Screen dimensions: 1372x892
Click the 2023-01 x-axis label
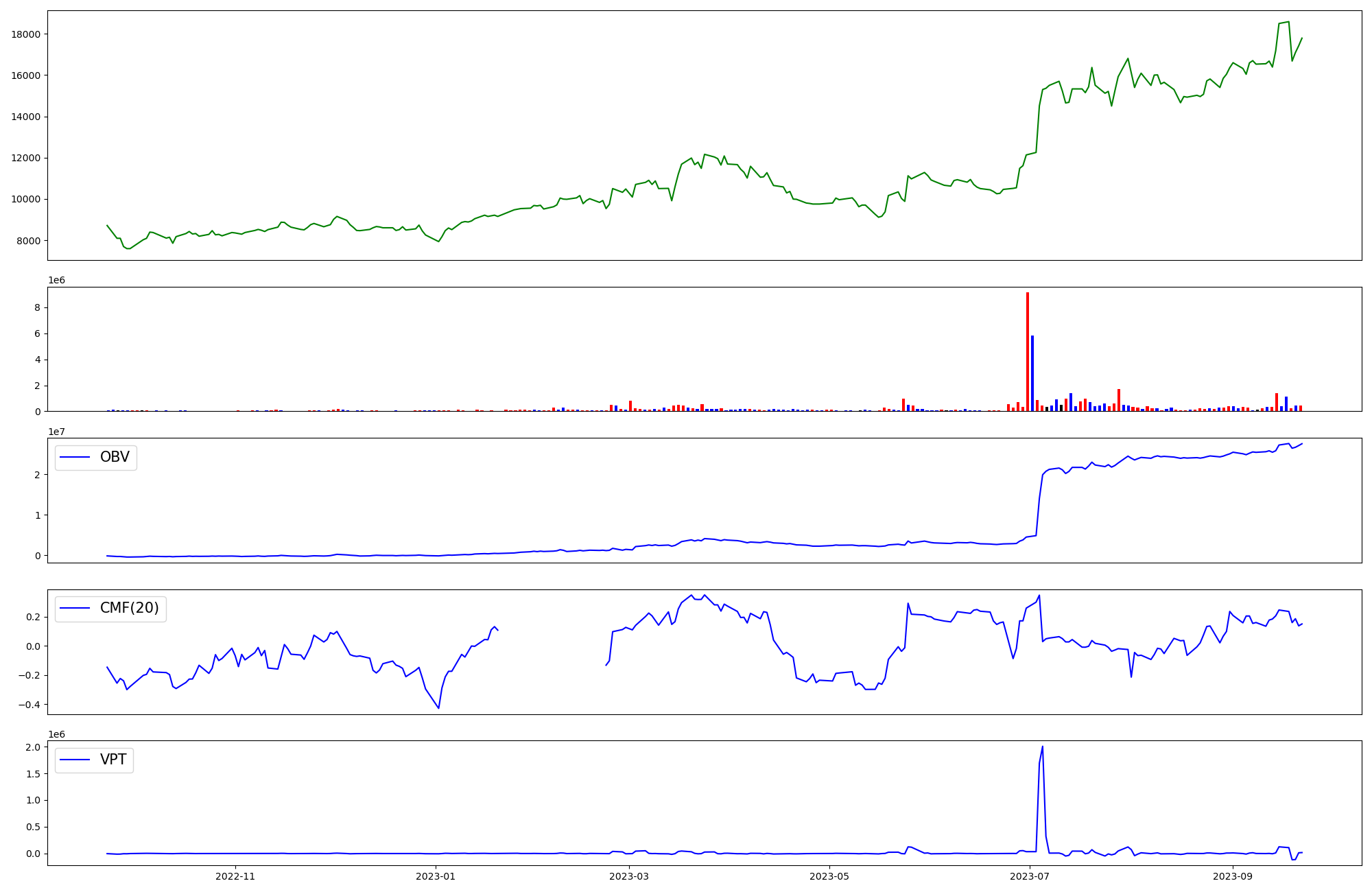pos(436,876)
